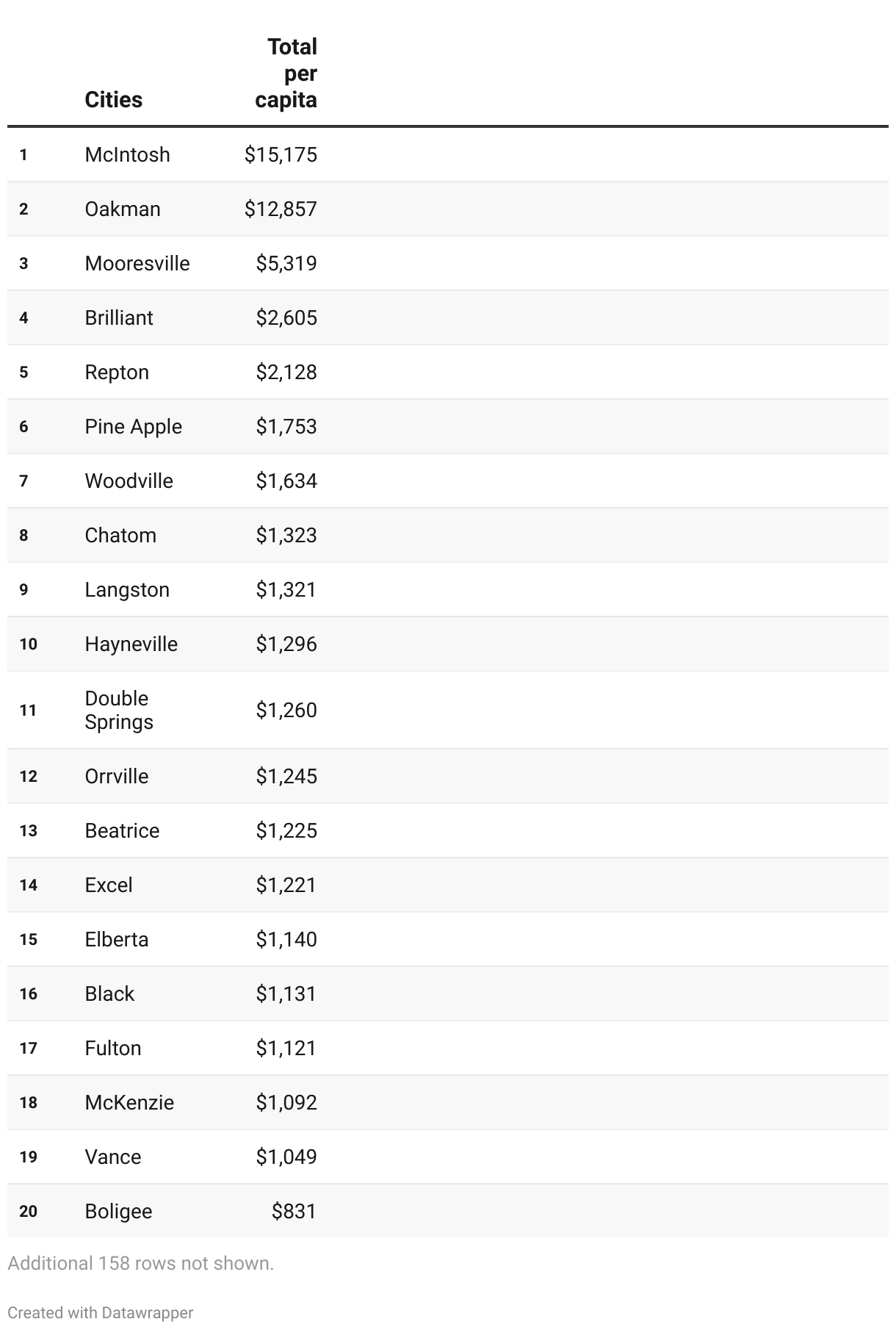Select the Oakman city cell
The image size is (896, 1330).
123,209
